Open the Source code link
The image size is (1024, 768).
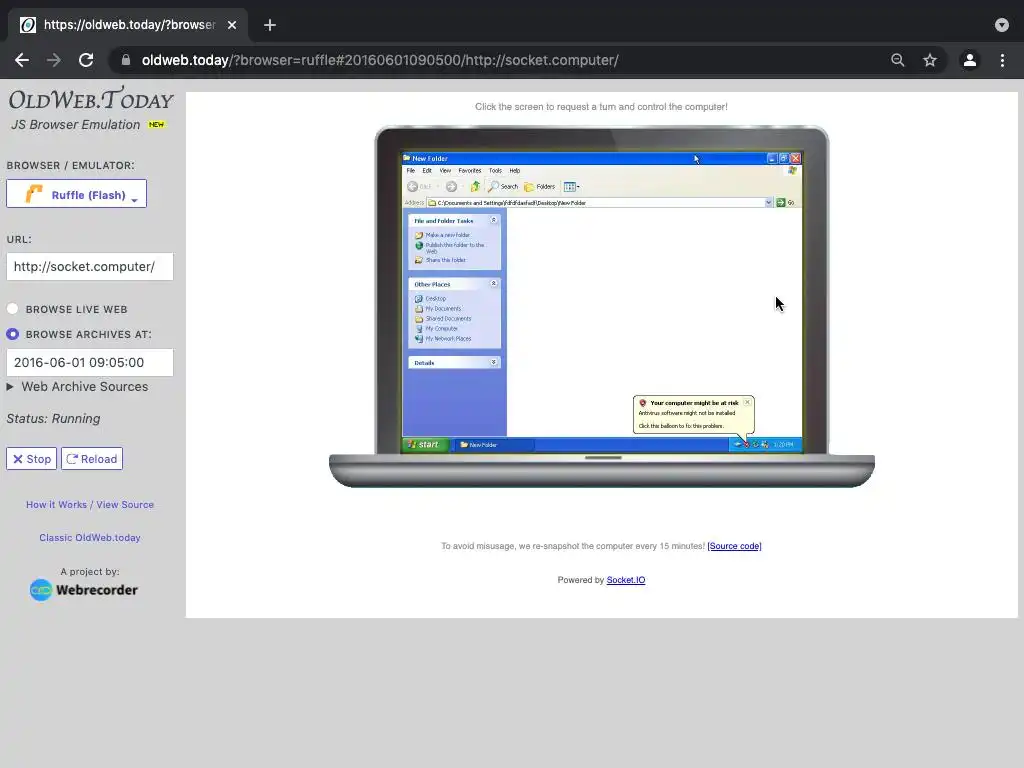[734, 546]
